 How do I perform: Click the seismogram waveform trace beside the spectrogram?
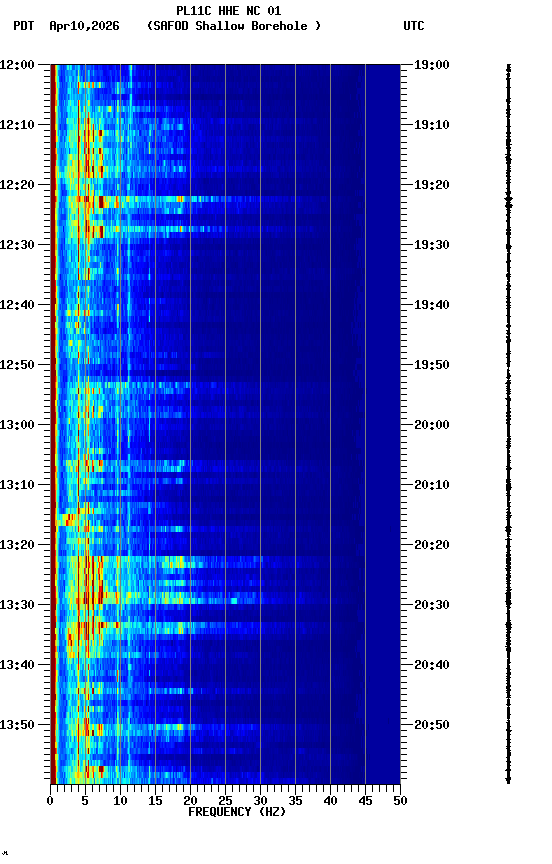pyautogui.click(x=508, y=424)
